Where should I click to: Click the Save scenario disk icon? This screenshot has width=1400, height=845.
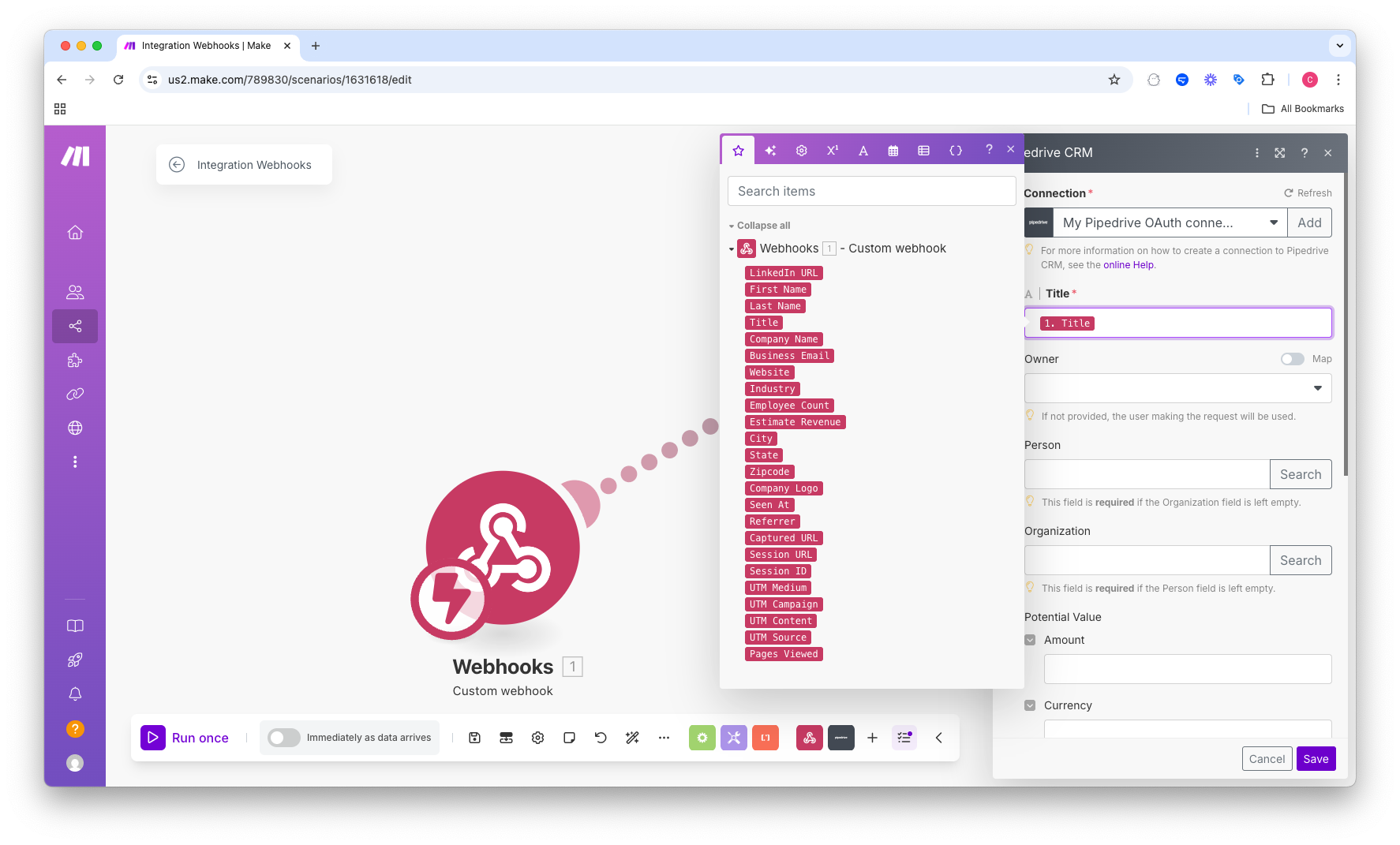tap(474, 738)
